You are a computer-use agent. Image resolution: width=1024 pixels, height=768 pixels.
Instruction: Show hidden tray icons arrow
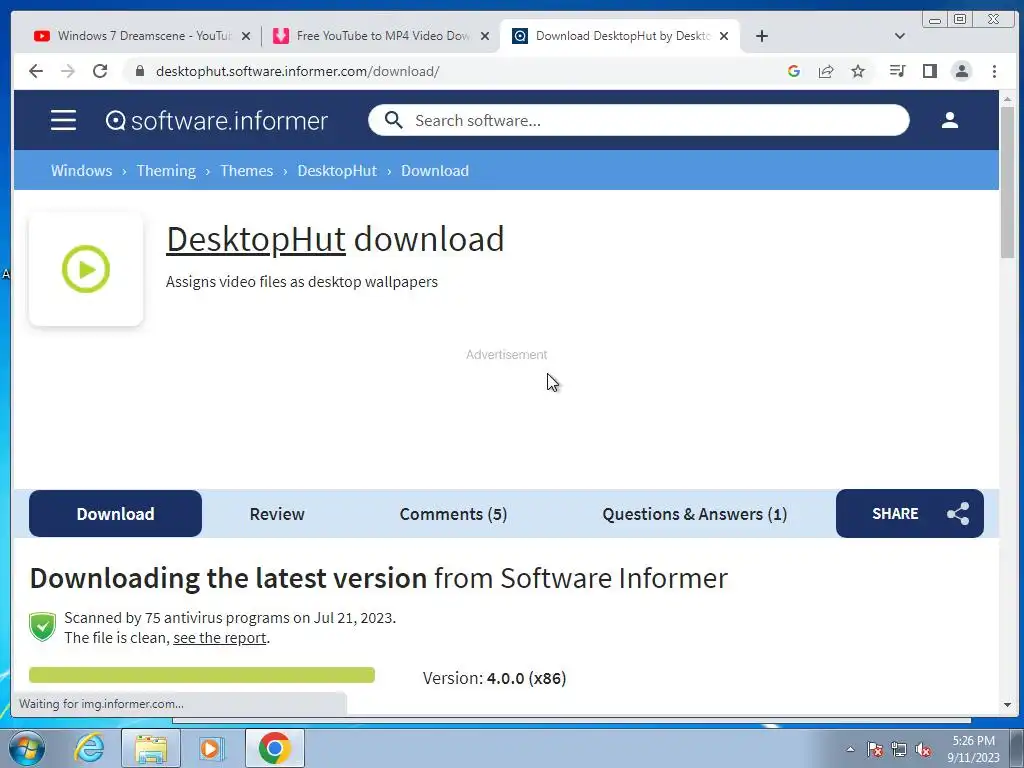pyautogui.click(x=850, y=749)
